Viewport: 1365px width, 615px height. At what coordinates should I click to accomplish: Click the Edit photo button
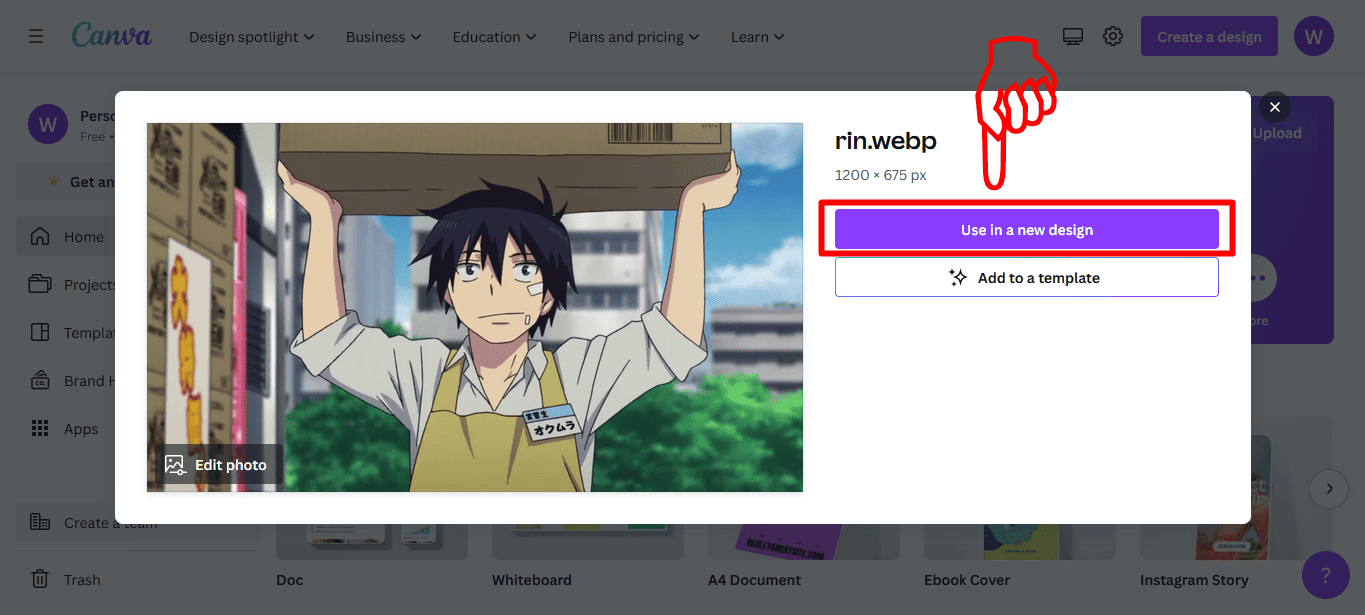point(216,465)
